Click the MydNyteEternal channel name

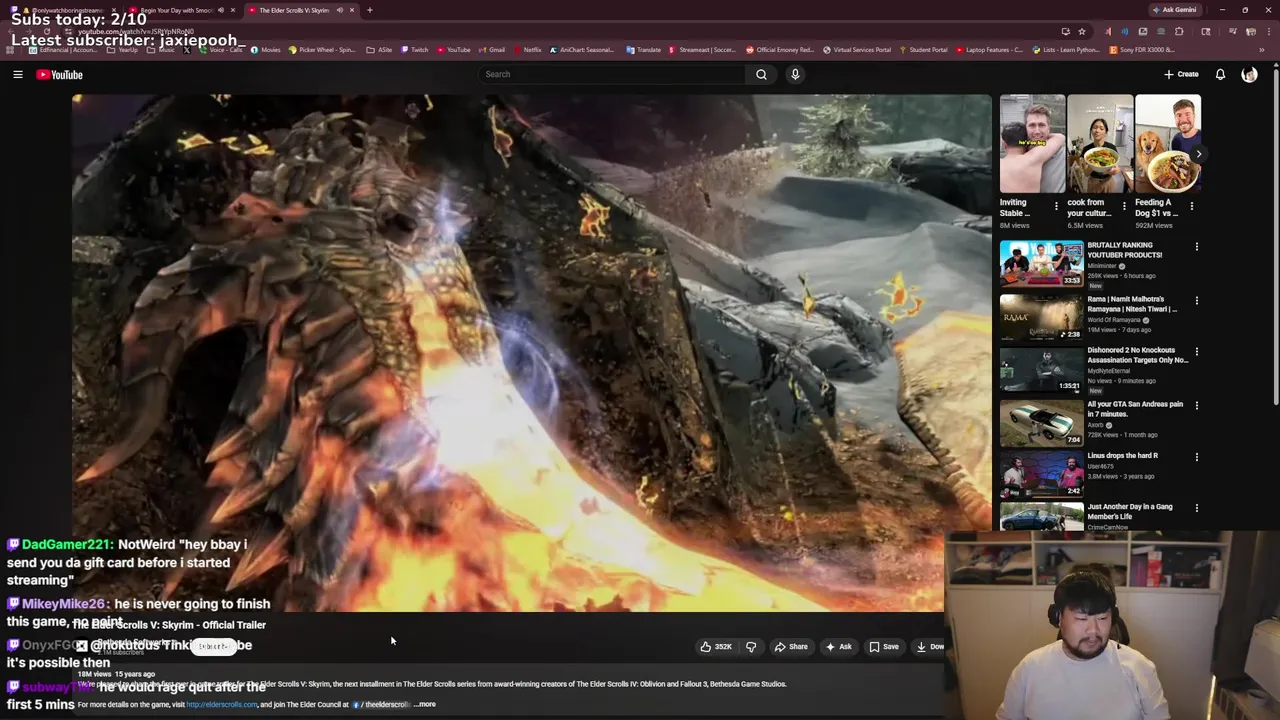pyautogui.click(x=1109, y=371)
